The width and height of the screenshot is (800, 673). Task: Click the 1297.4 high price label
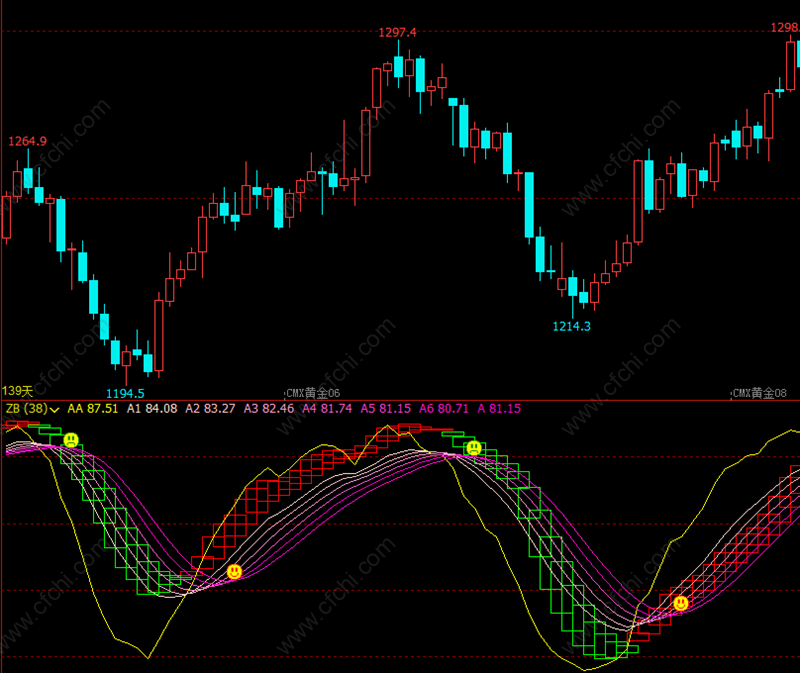397,33
